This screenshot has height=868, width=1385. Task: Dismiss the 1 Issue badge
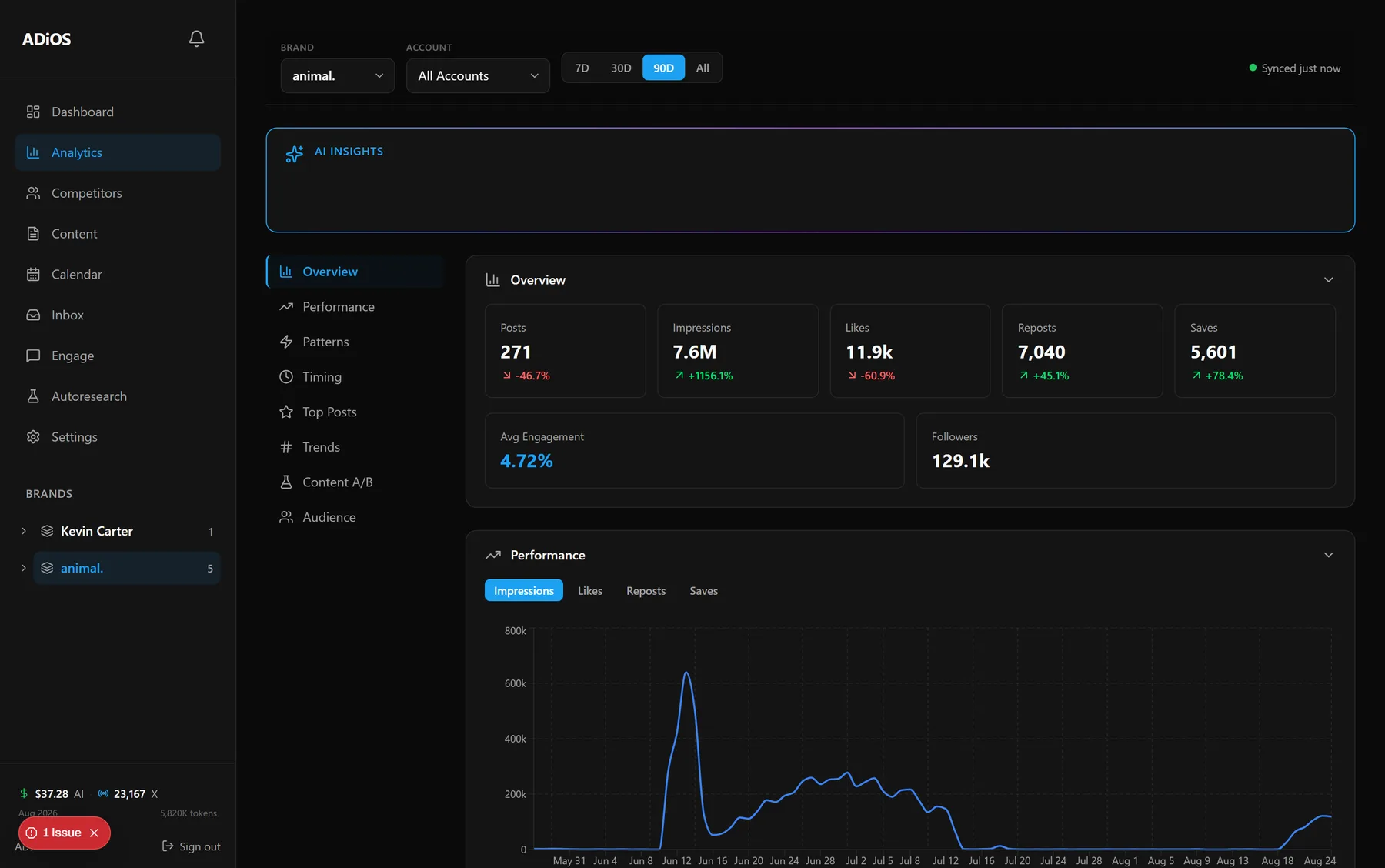(94, 833)
